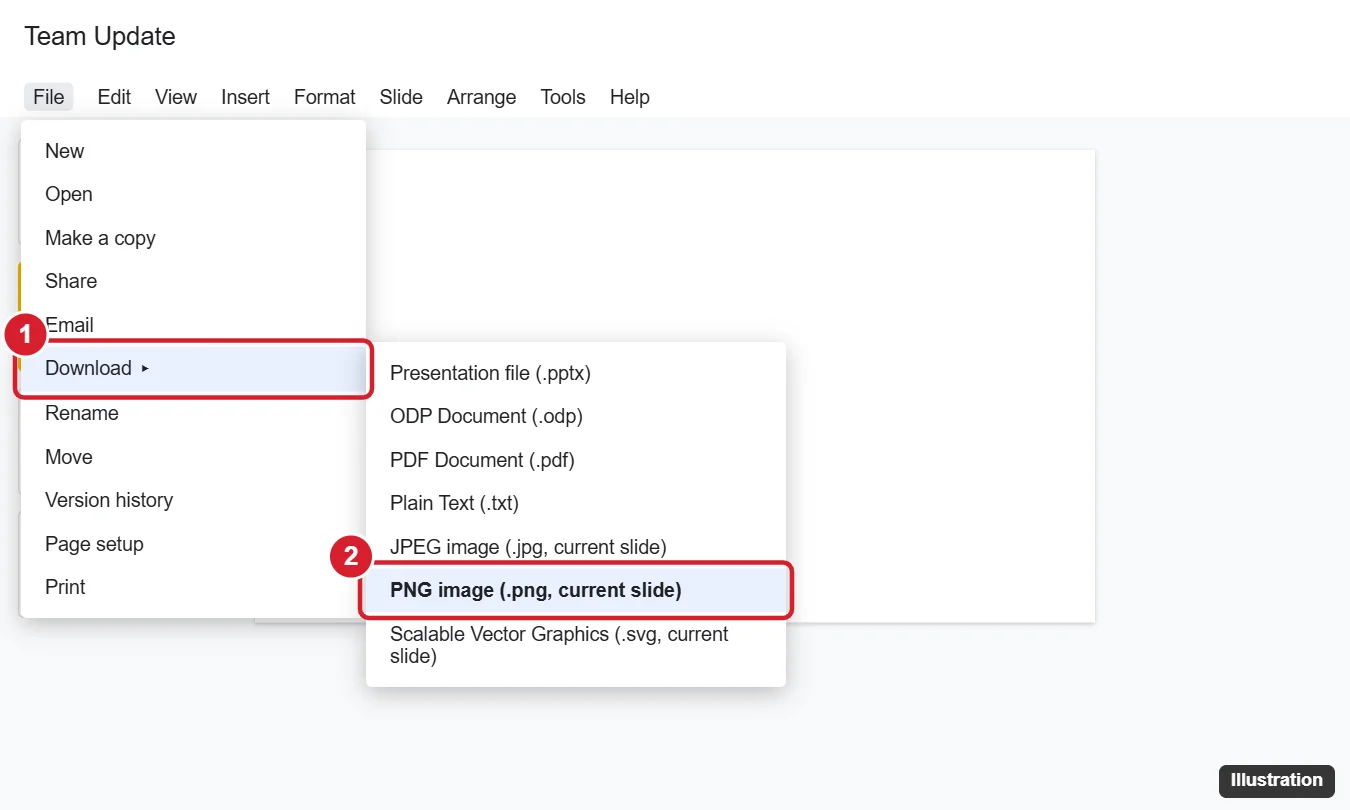The height and width of the screenshot is (810, 1350).
Task: Choose Print from the File menu
Action: [193, 587]
